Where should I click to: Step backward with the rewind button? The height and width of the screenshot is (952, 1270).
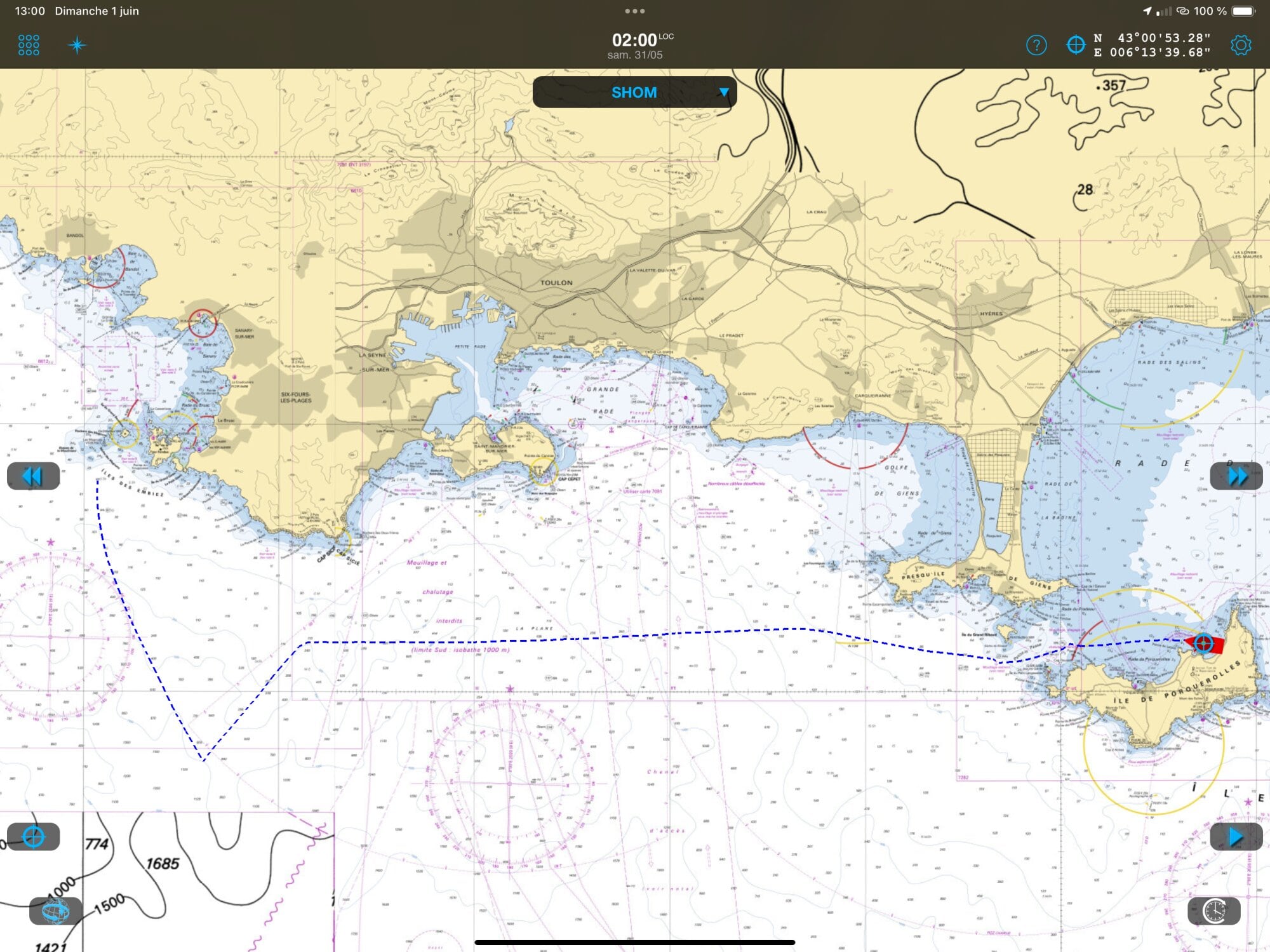point(33,476)
